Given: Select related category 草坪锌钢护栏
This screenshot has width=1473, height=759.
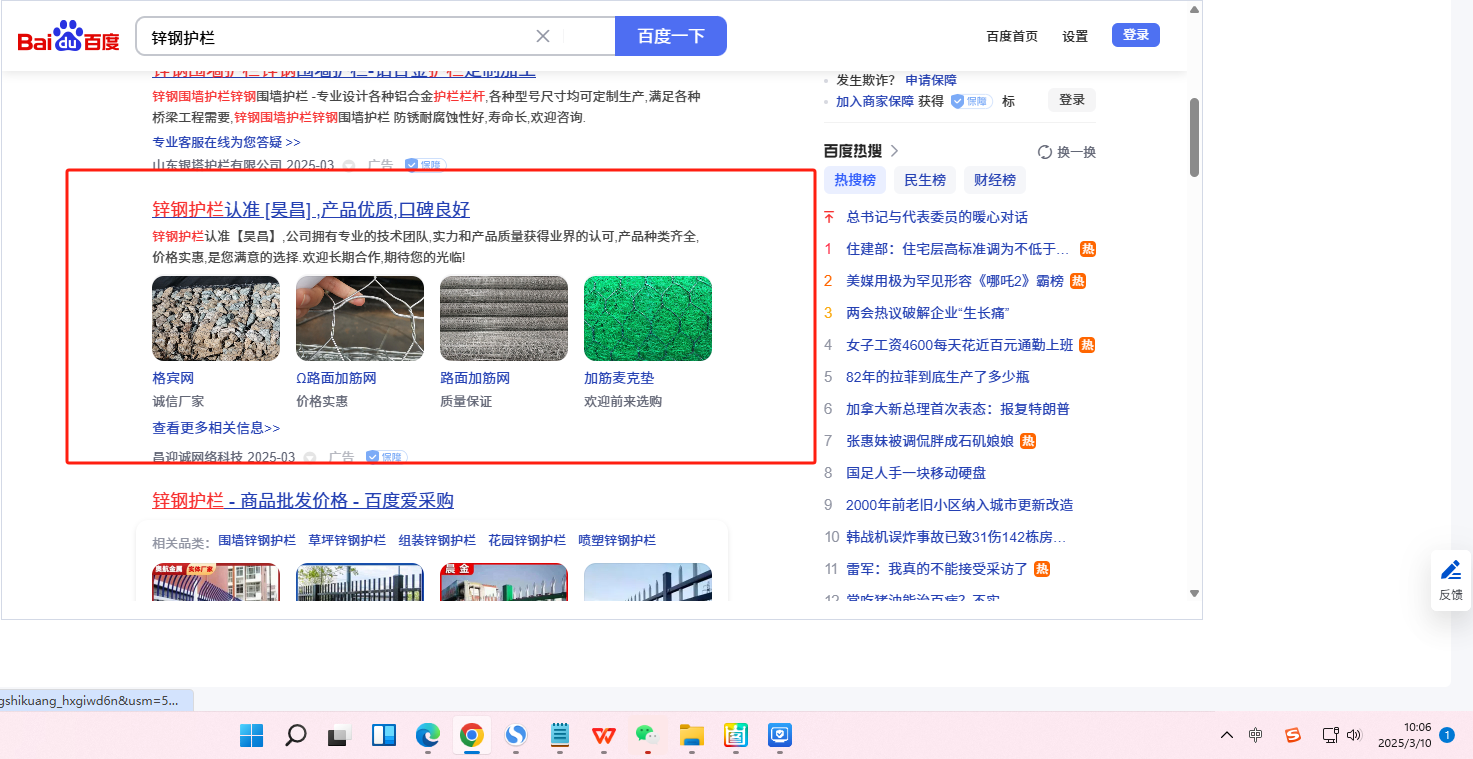Looking at the screenshot, I should point(347,541).
